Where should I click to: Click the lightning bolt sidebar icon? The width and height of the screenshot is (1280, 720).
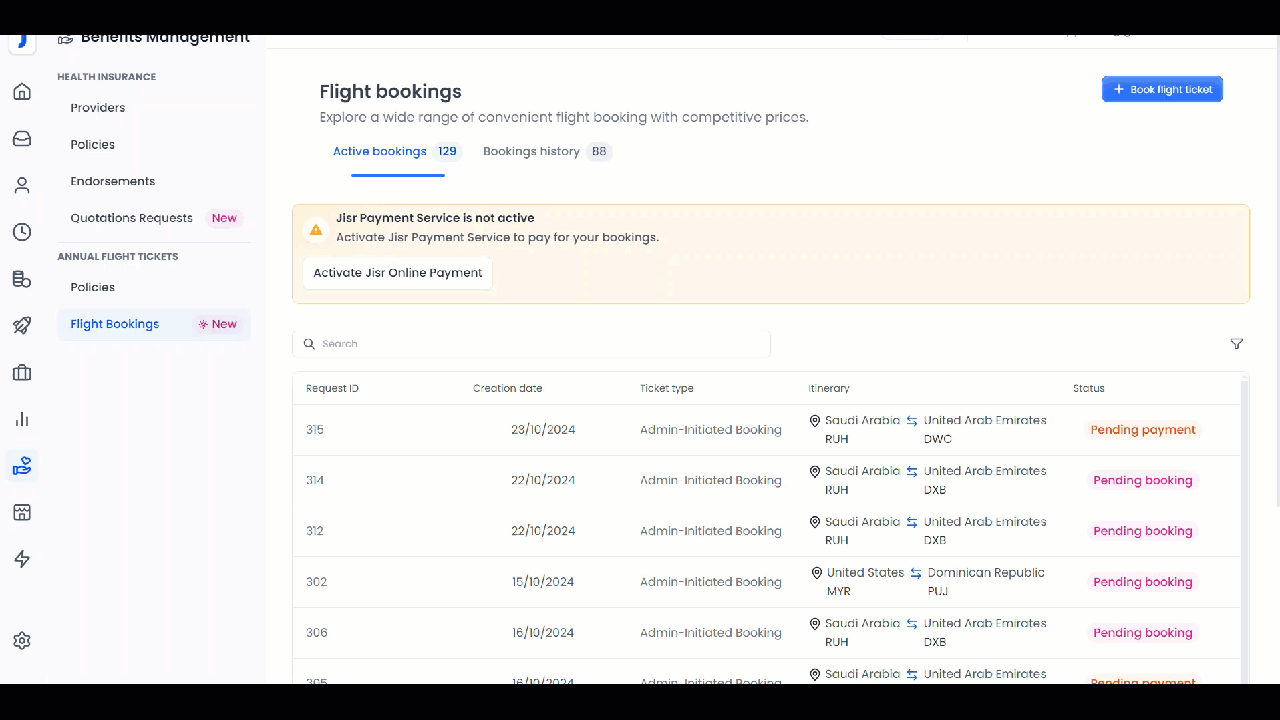click(x=22, y=559)
